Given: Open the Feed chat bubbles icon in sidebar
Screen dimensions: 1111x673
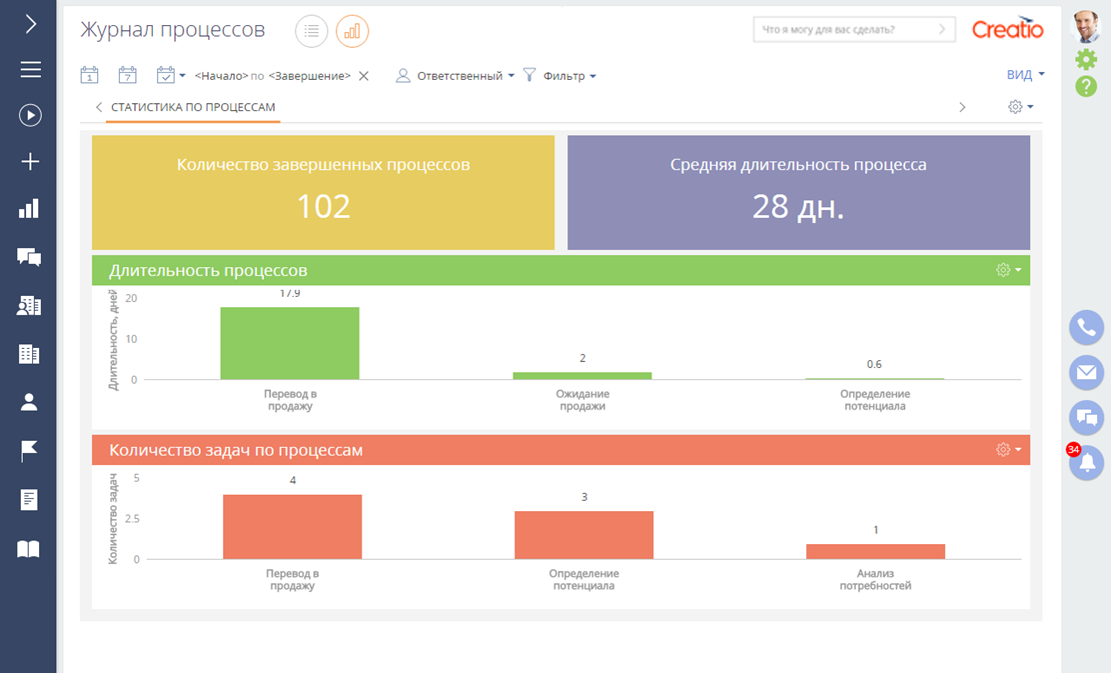Looking at the screenshot, I should pyautogui.click(x=30, y=257).
